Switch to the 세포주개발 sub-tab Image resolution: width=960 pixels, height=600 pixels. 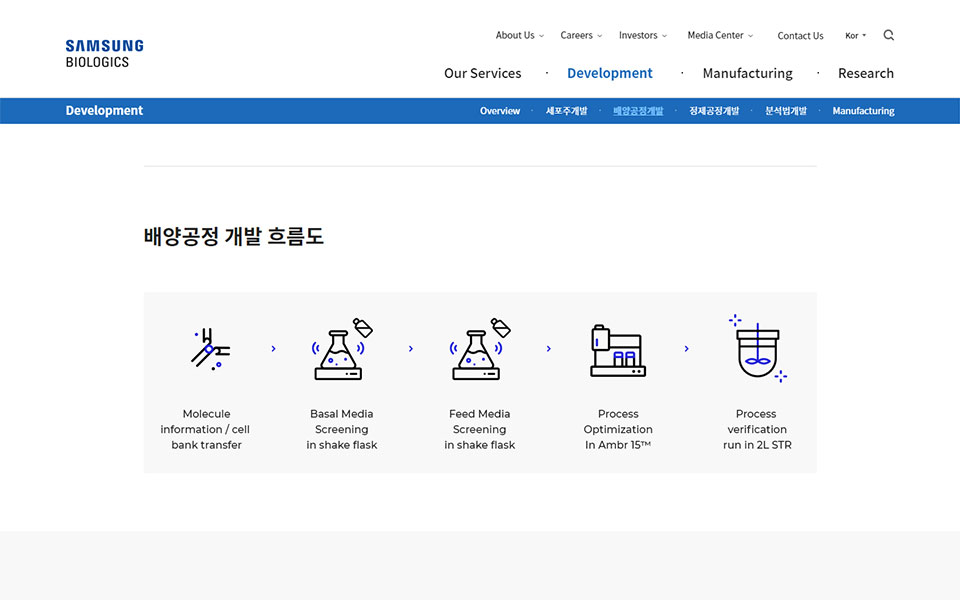click(566, 111)
